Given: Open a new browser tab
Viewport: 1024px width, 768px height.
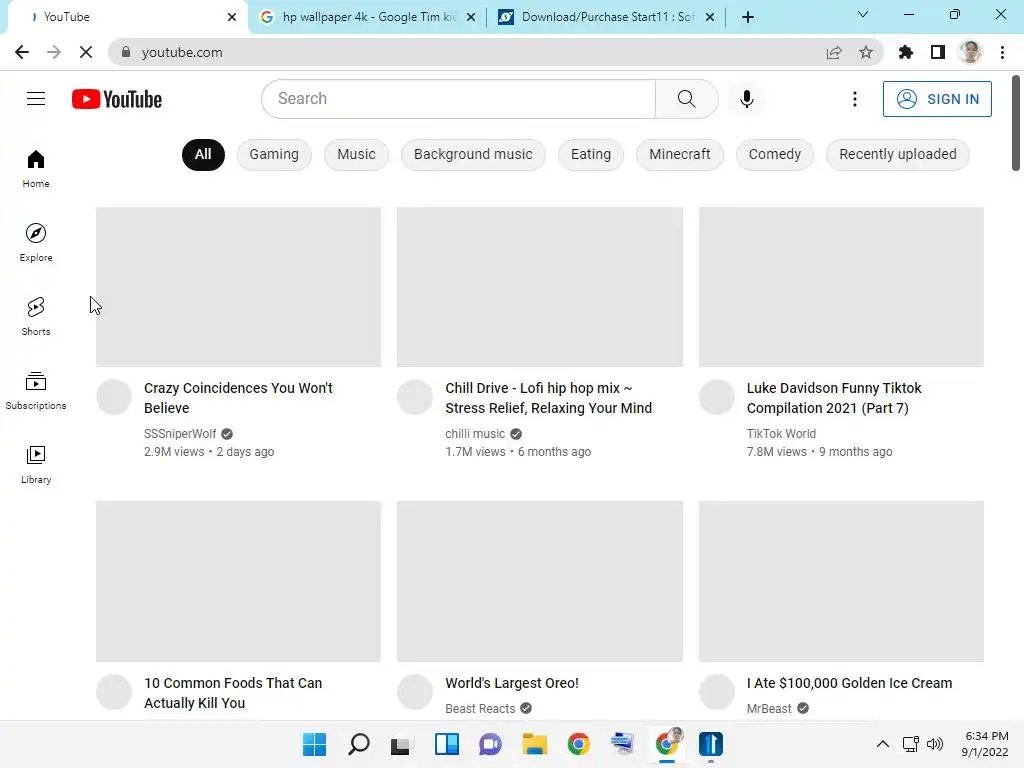Looking at the screenshot, I should pos(748,17).
